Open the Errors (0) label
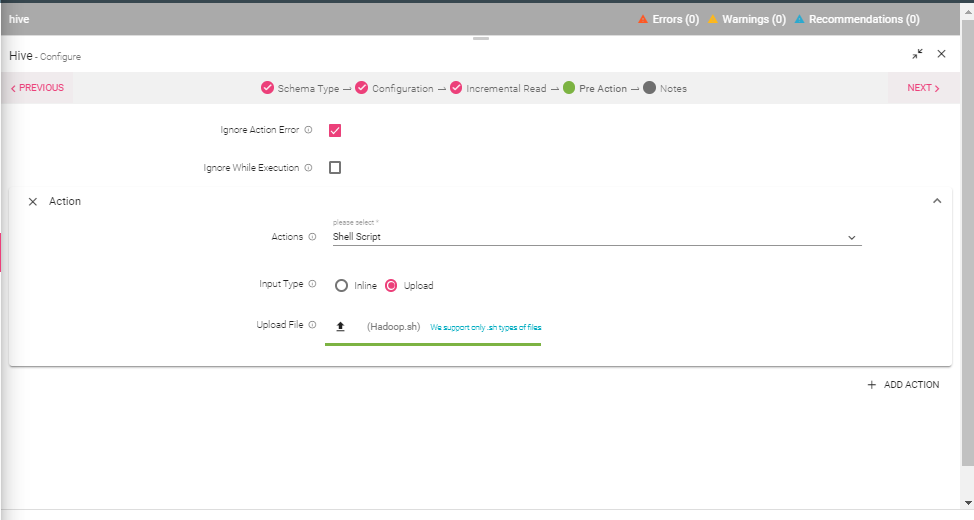Image resolution: width=974 pixels, height=520 pixels. tap(676, 19)
